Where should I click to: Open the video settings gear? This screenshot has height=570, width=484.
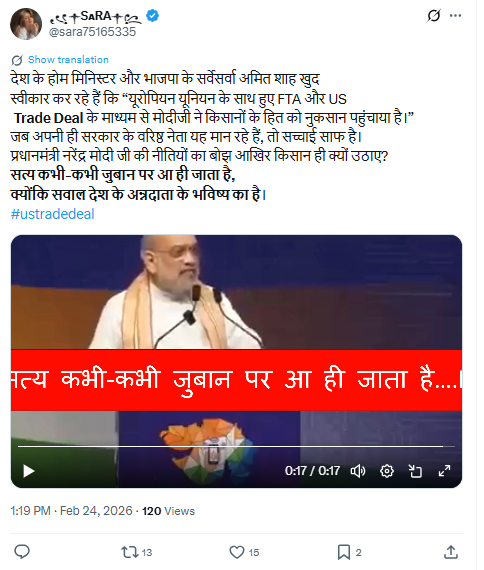pos(387,471)
